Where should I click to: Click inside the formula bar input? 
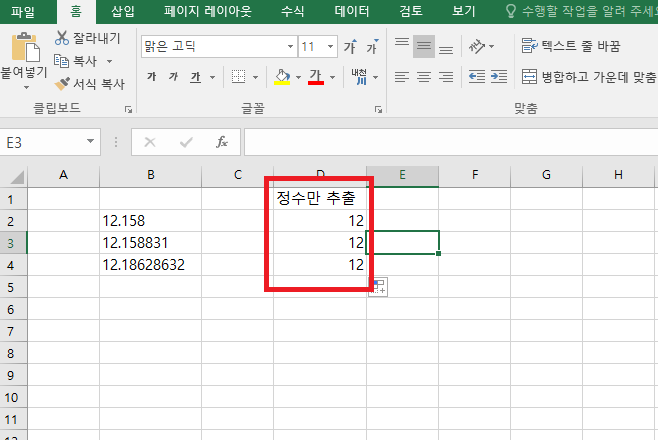click(x=451, y=143)
